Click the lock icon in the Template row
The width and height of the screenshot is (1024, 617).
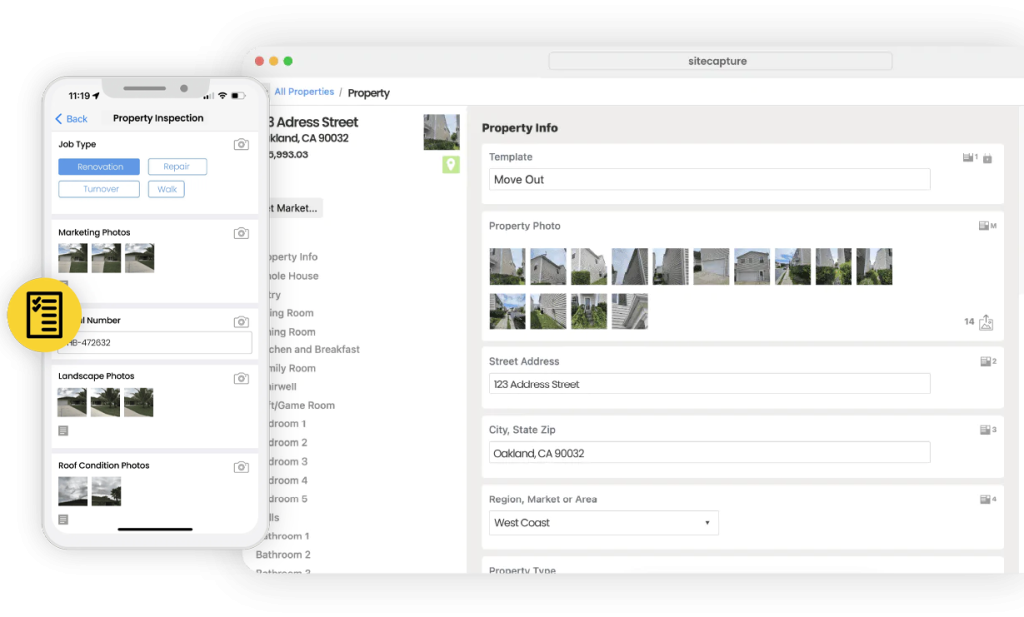pos(987,158)
